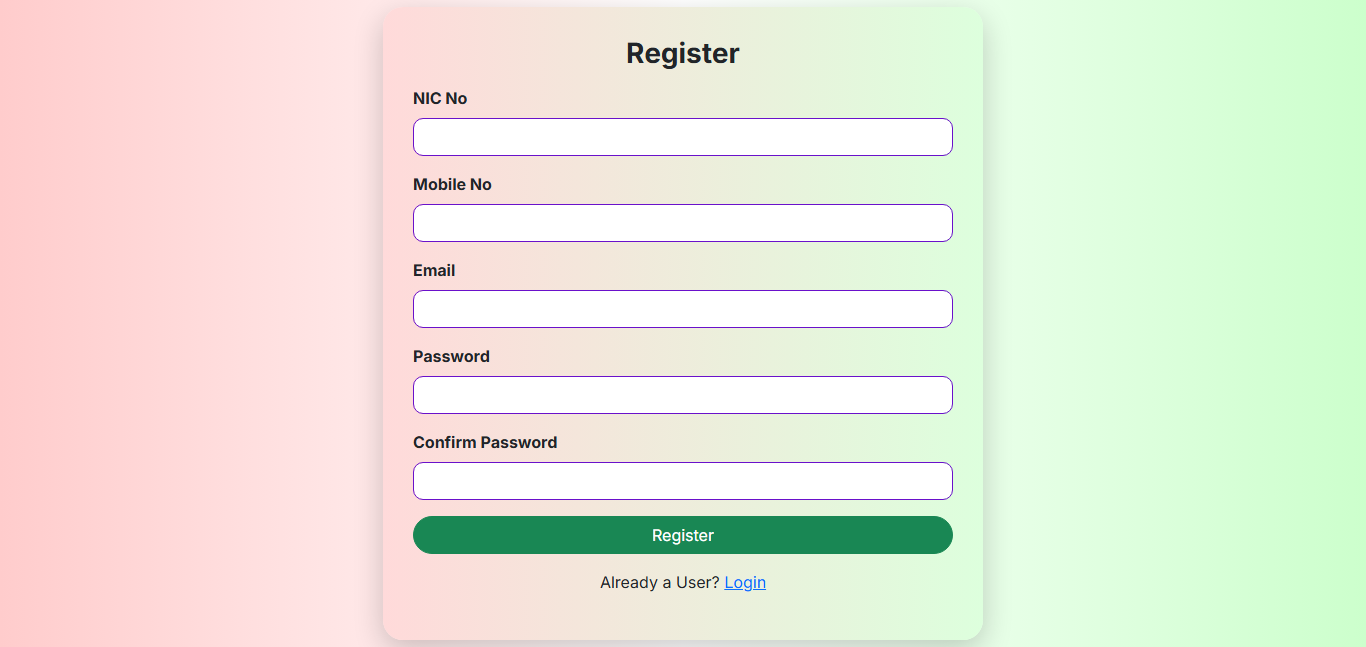1366x647 pixels.
Task: Click the Confirm Password label
Action: (485, 442)
